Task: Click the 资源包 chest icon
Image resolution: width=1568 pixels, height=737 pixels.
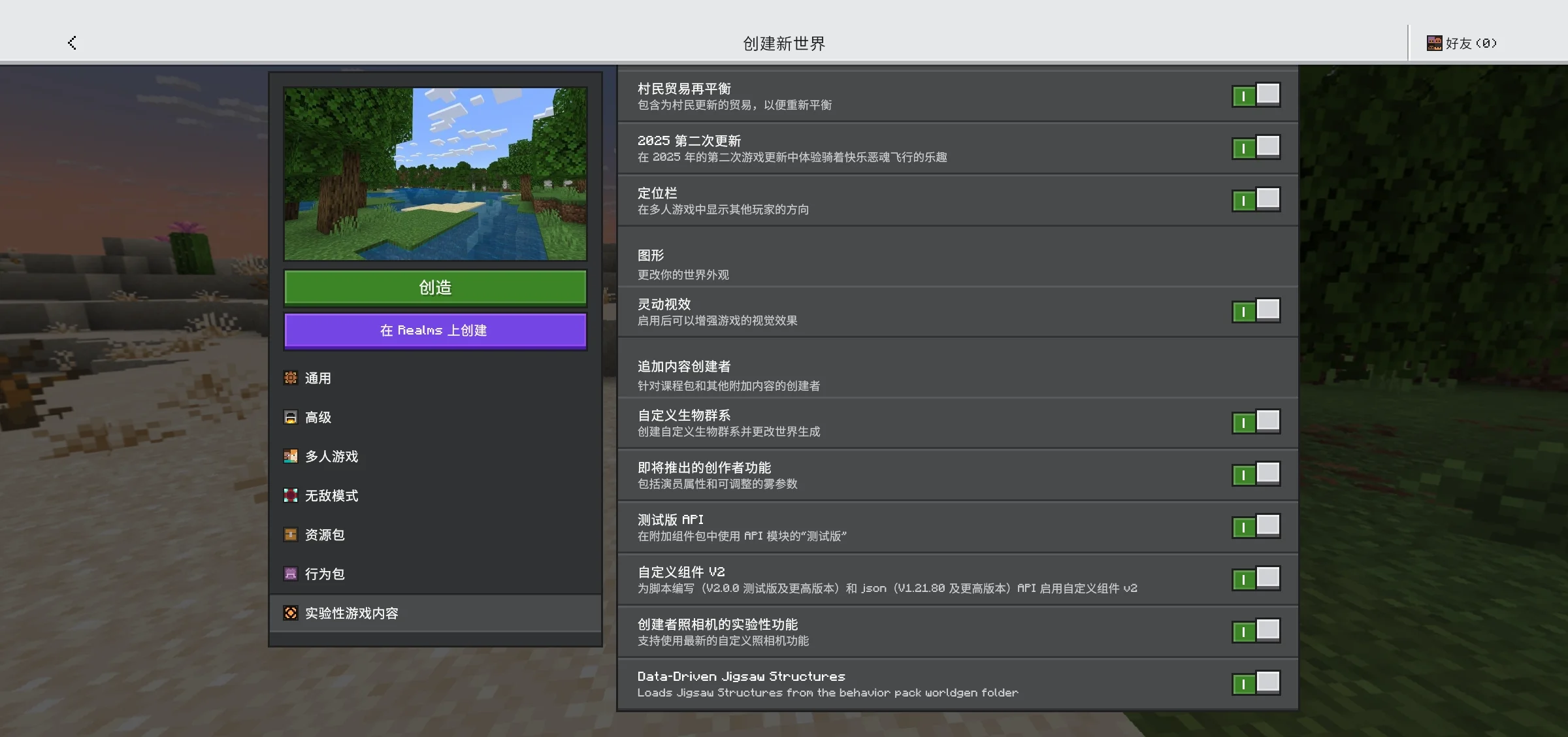Action: [x=291, y=534]
